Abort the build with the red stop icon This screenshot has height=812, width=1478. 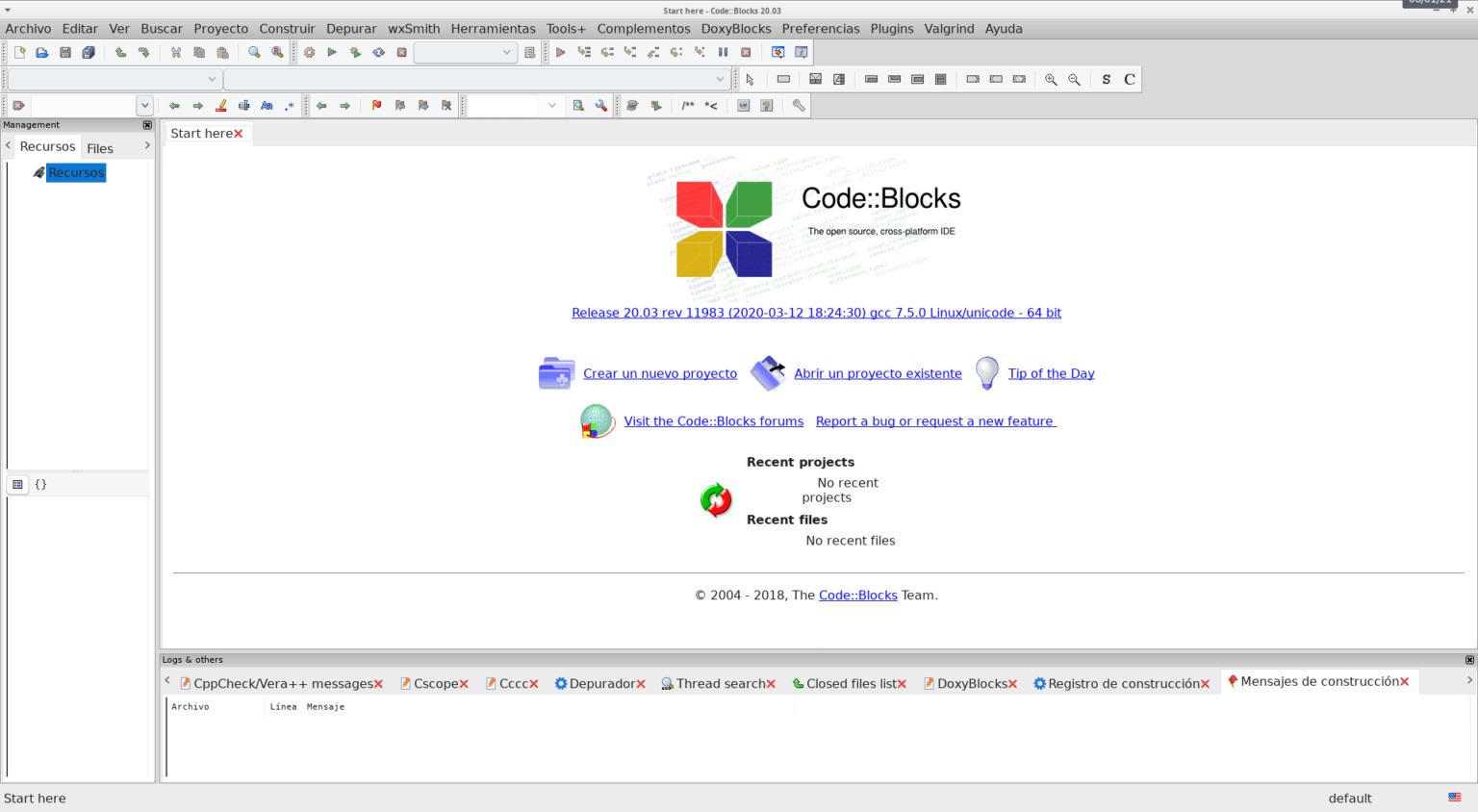pos(401,52)
